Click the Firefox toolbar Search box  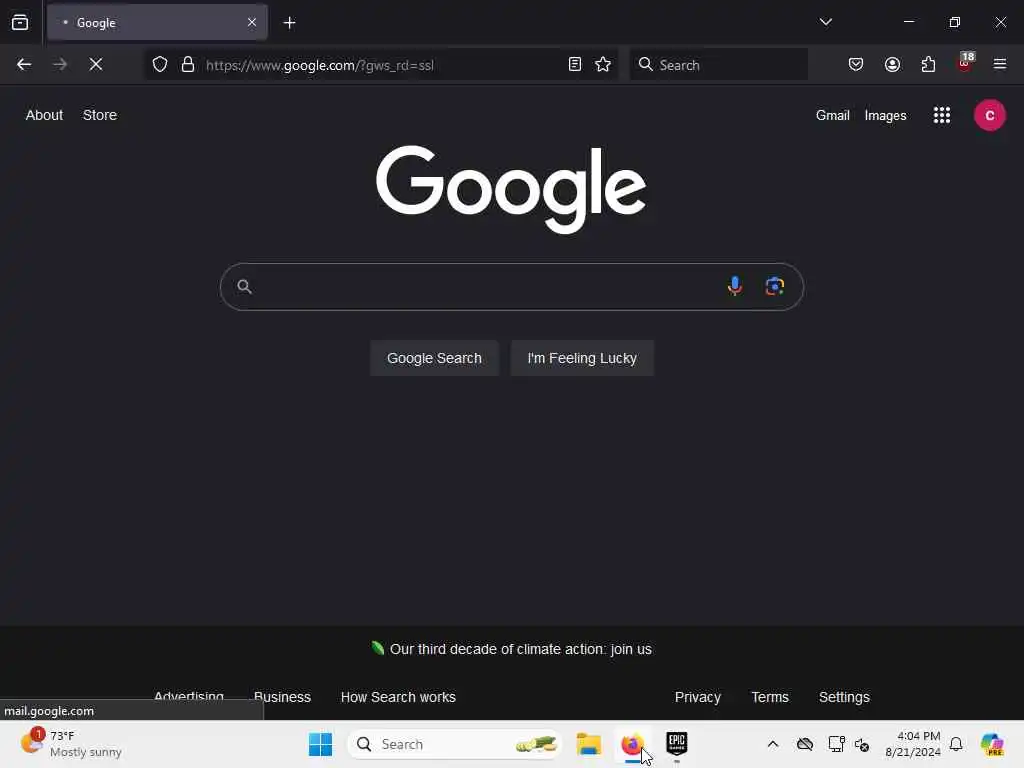pos(718,65)
